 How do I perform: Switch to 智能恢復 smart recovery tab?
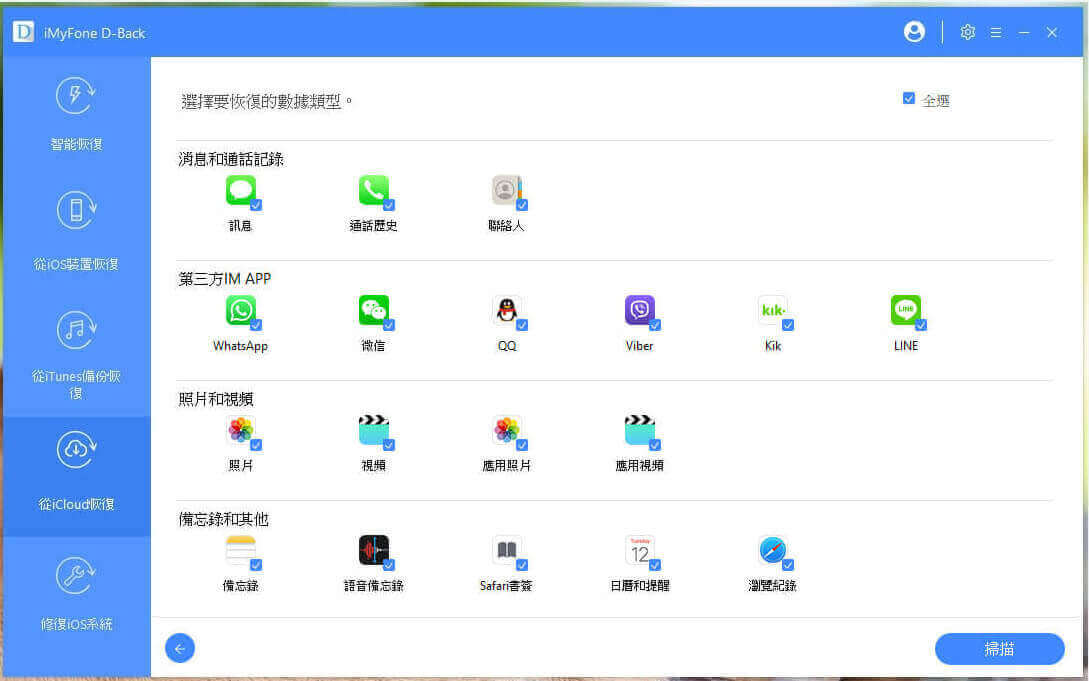pos(76,115)
